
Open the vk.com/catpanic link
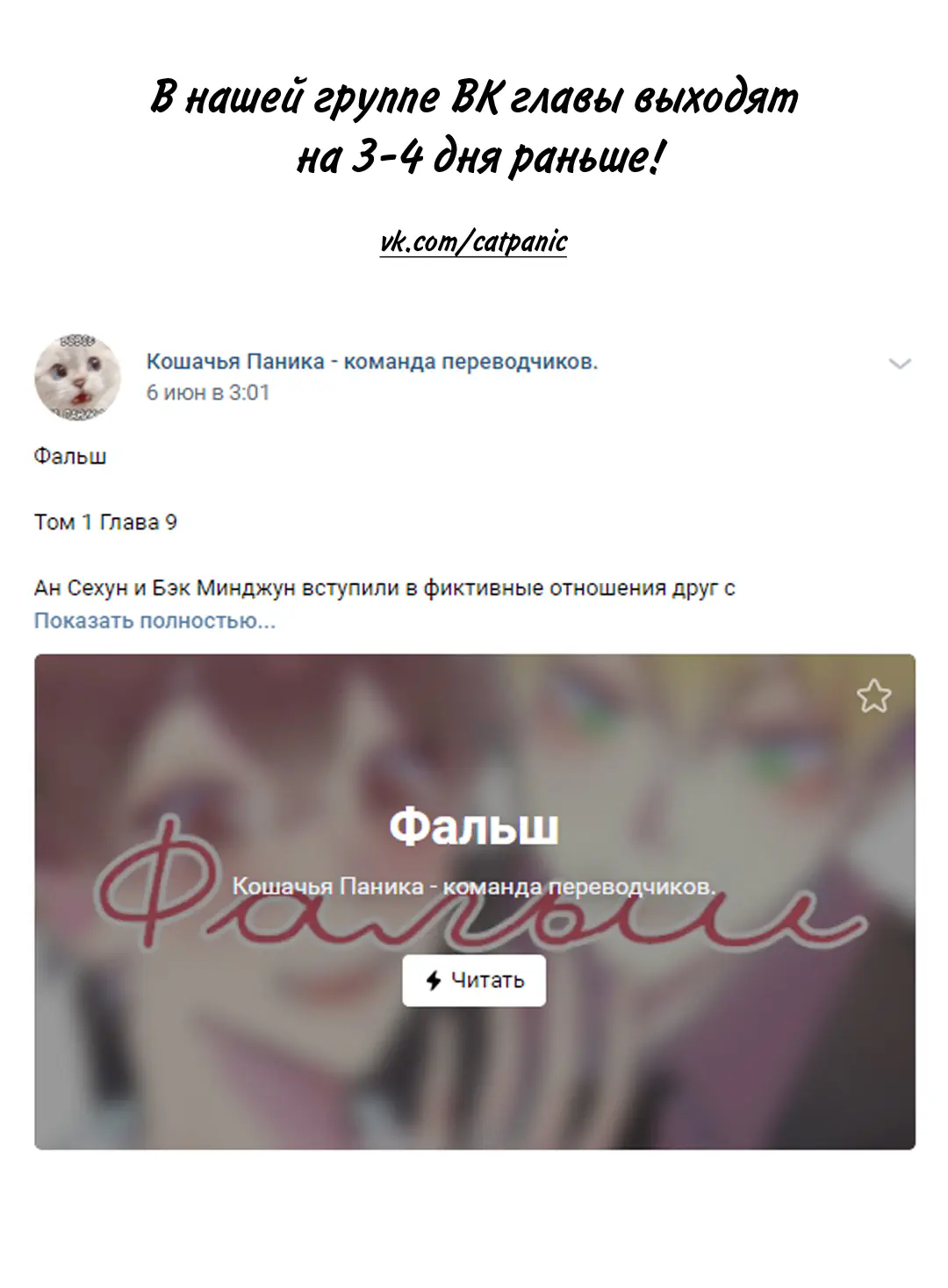[x=474, y=241]
